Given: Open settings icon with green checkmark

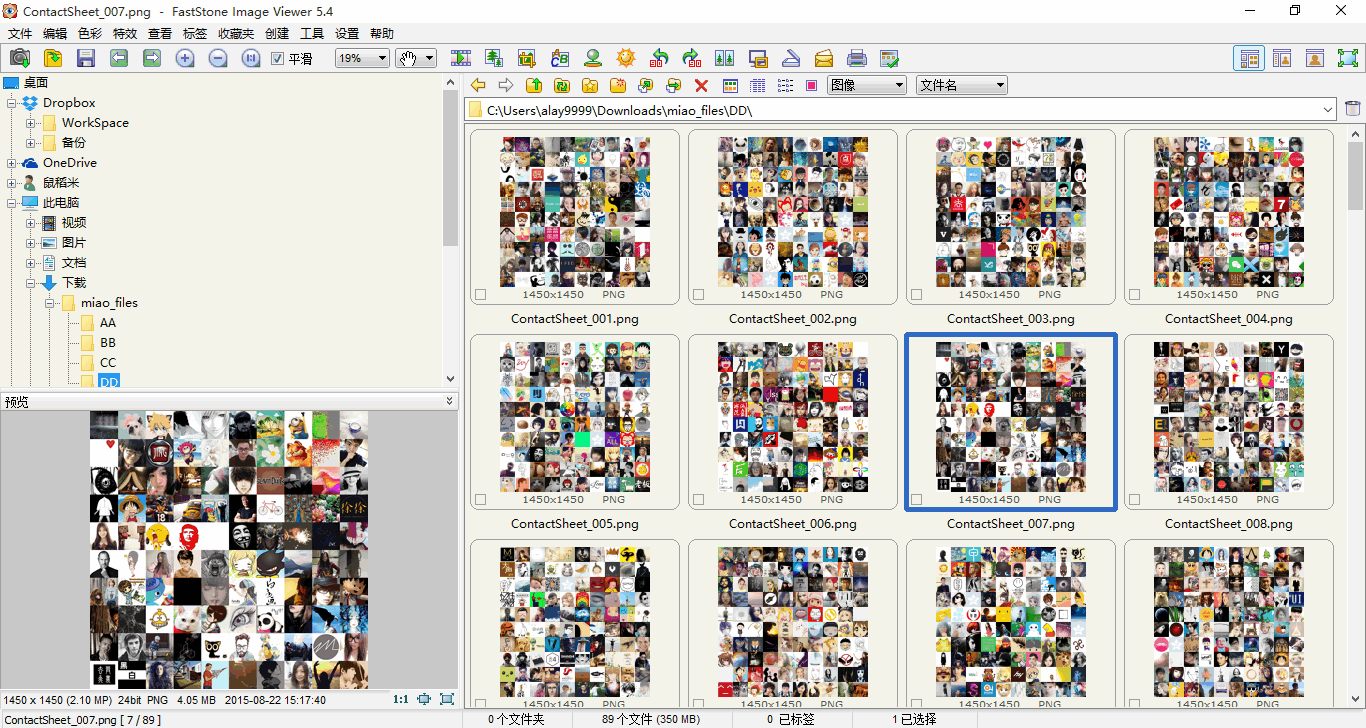Looking at the screenshot, I should tap(890, 58).
